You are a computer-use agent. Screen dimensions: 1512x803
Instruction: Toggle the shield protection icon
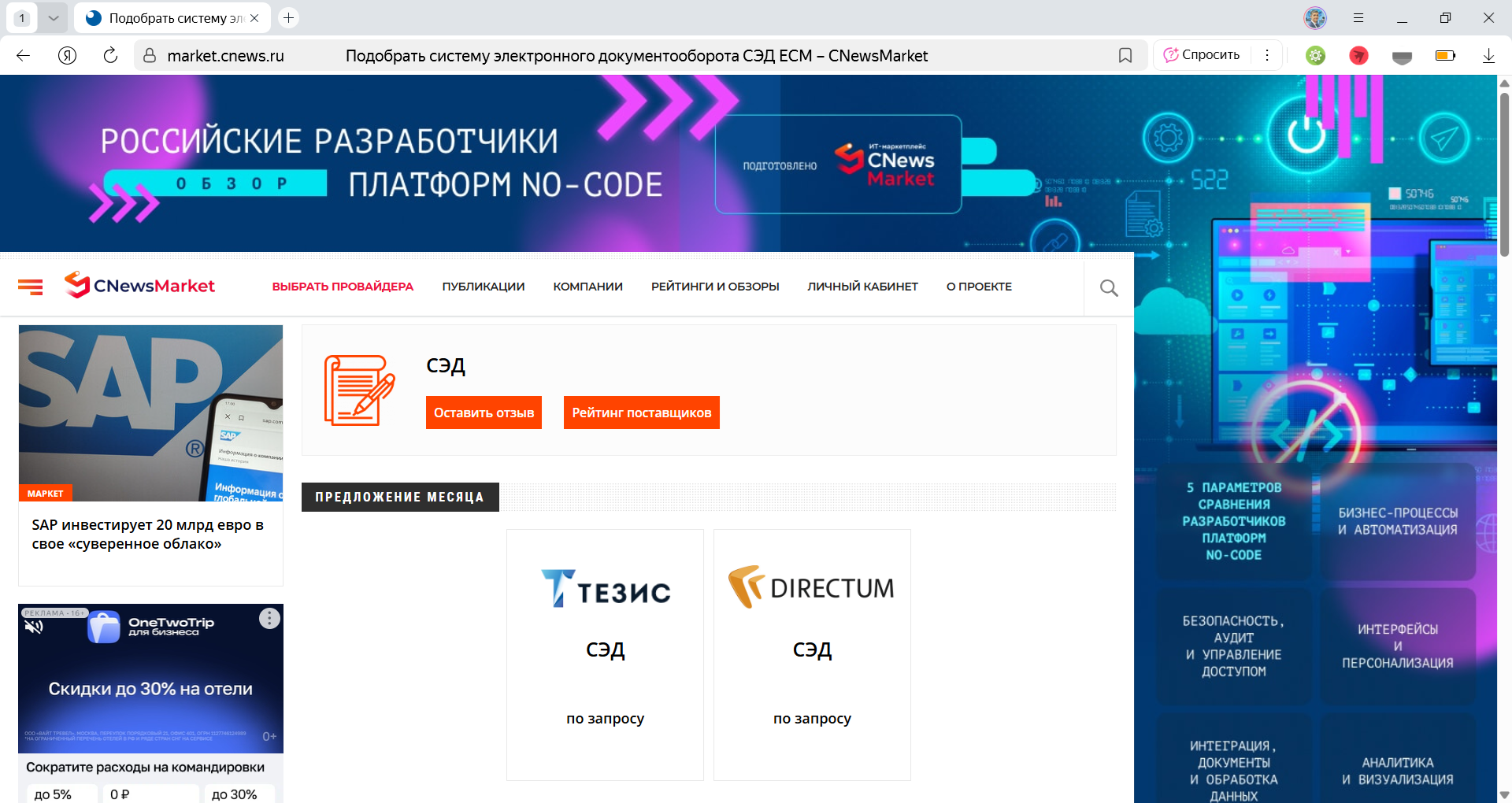point(1402,55)
